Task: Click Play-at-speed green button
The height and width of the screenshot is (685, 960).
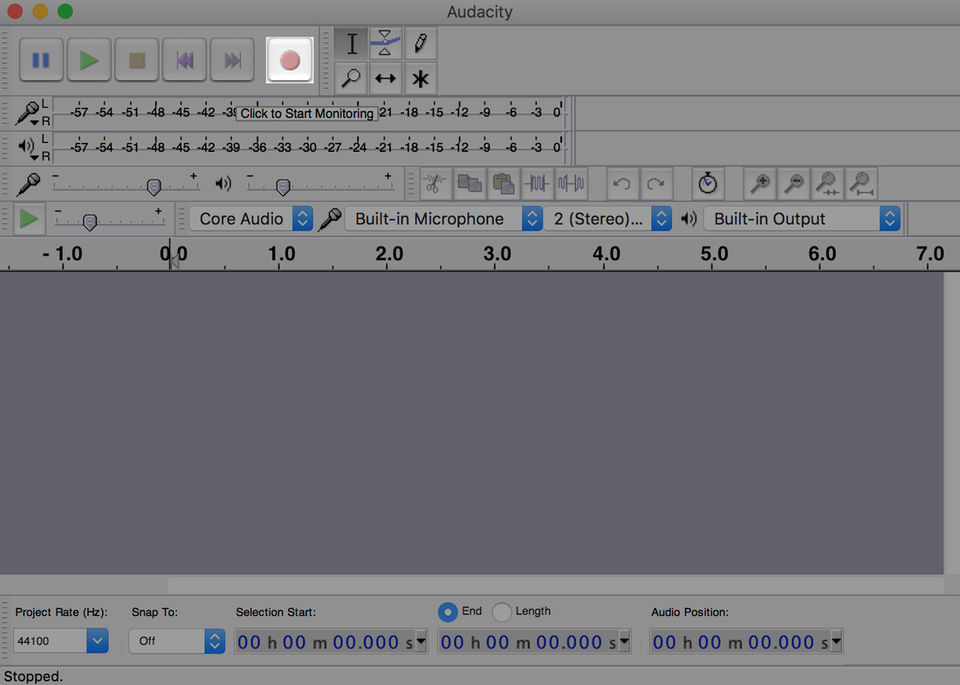Action: pos(29,219)
